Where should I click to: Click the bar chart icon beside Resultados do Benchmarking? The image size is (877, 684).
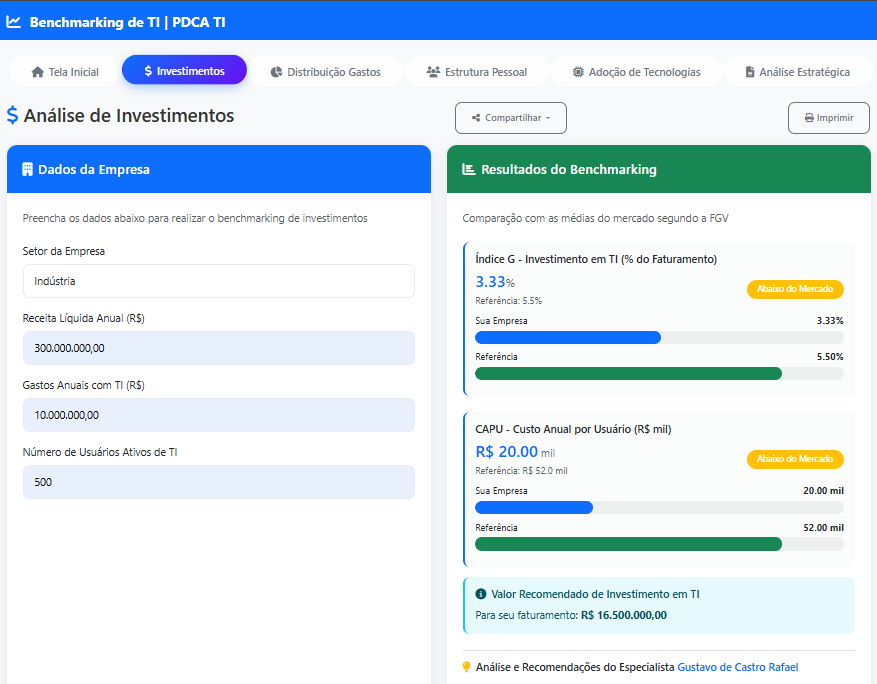469,169
